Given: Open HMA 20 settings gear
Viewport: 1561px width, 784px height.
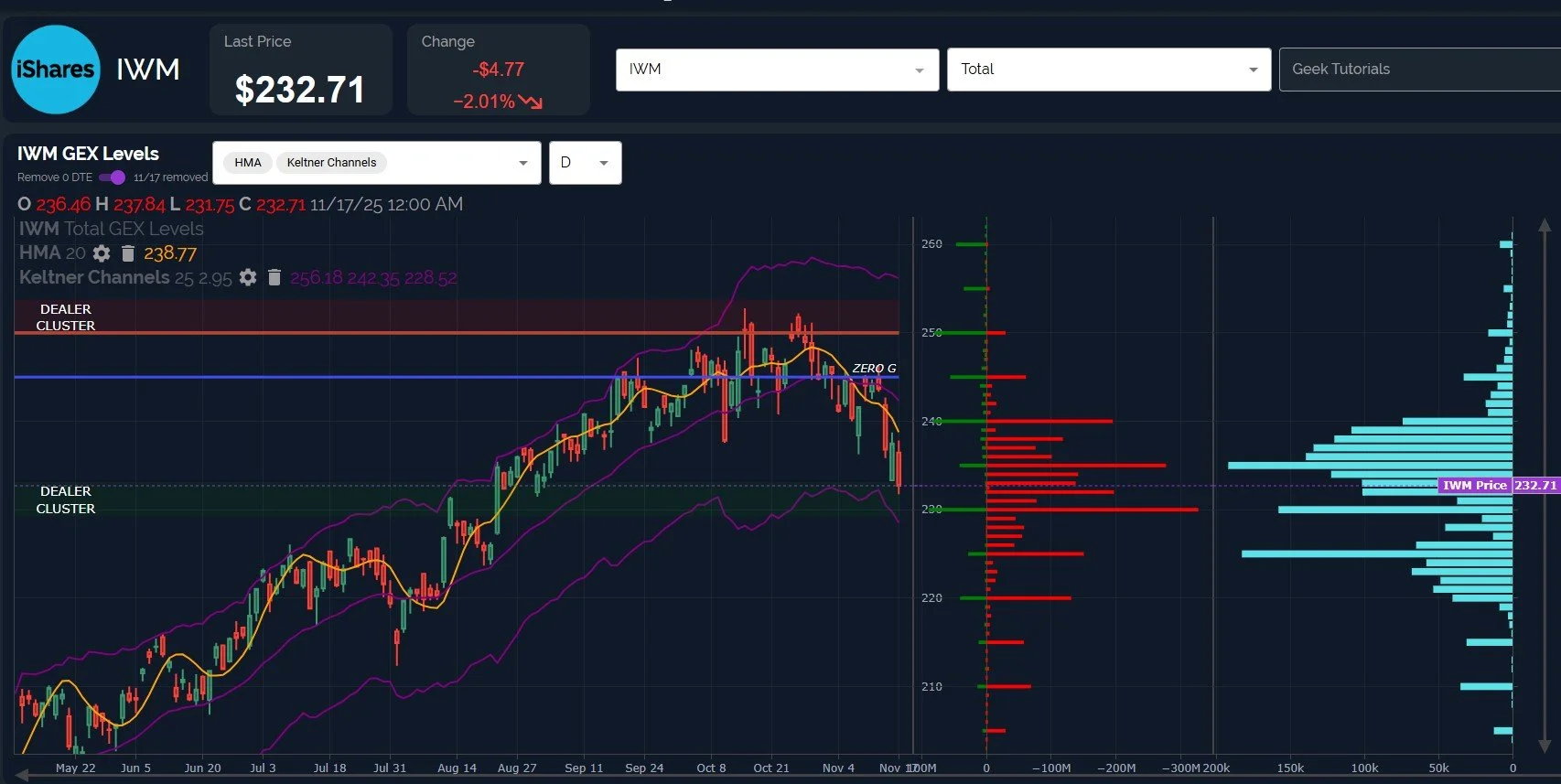Looking at the screenshot, I should point(102,253).
